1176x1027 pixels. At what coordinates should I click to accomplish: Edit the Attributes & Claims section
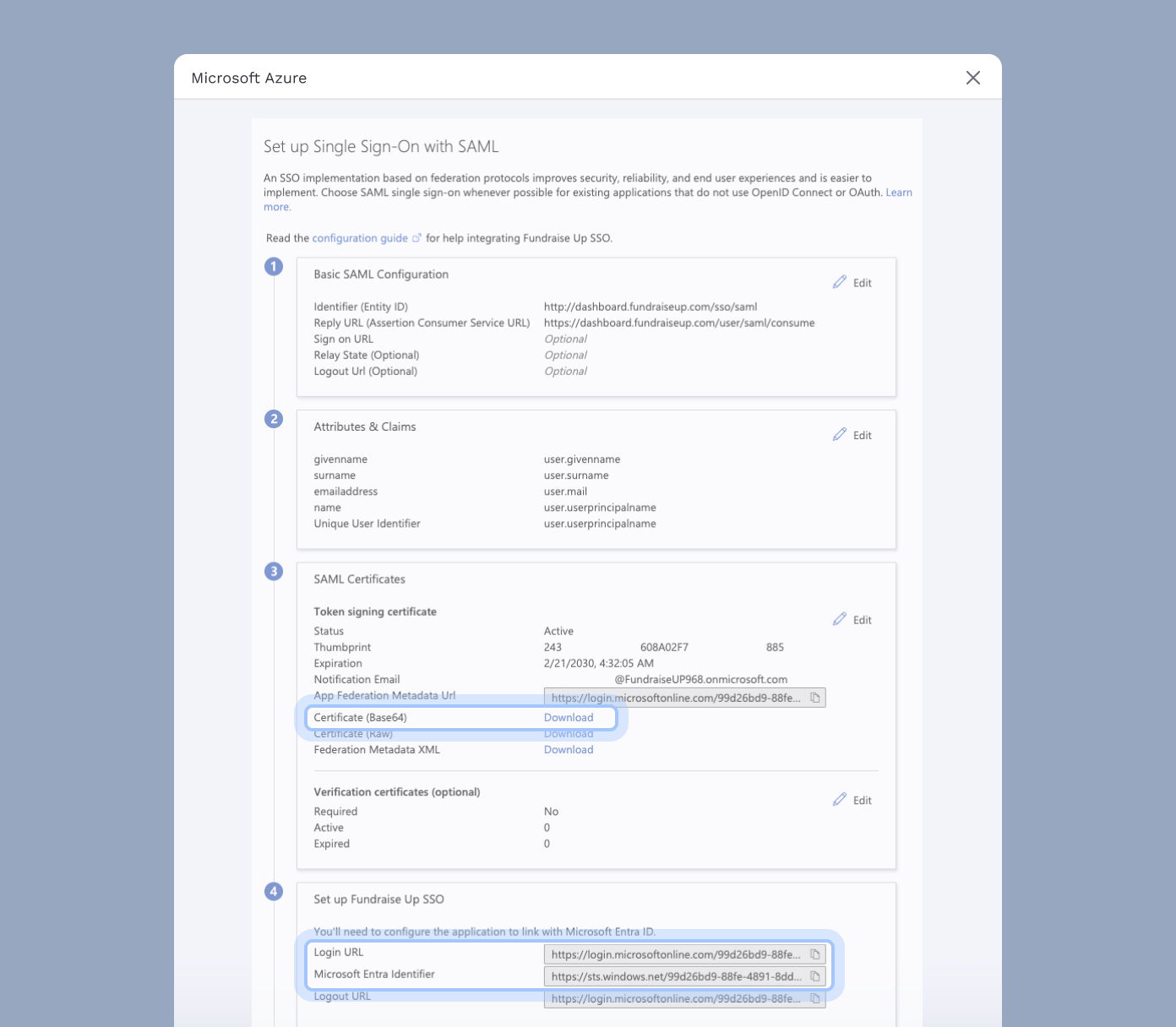(x=852, y=435)
